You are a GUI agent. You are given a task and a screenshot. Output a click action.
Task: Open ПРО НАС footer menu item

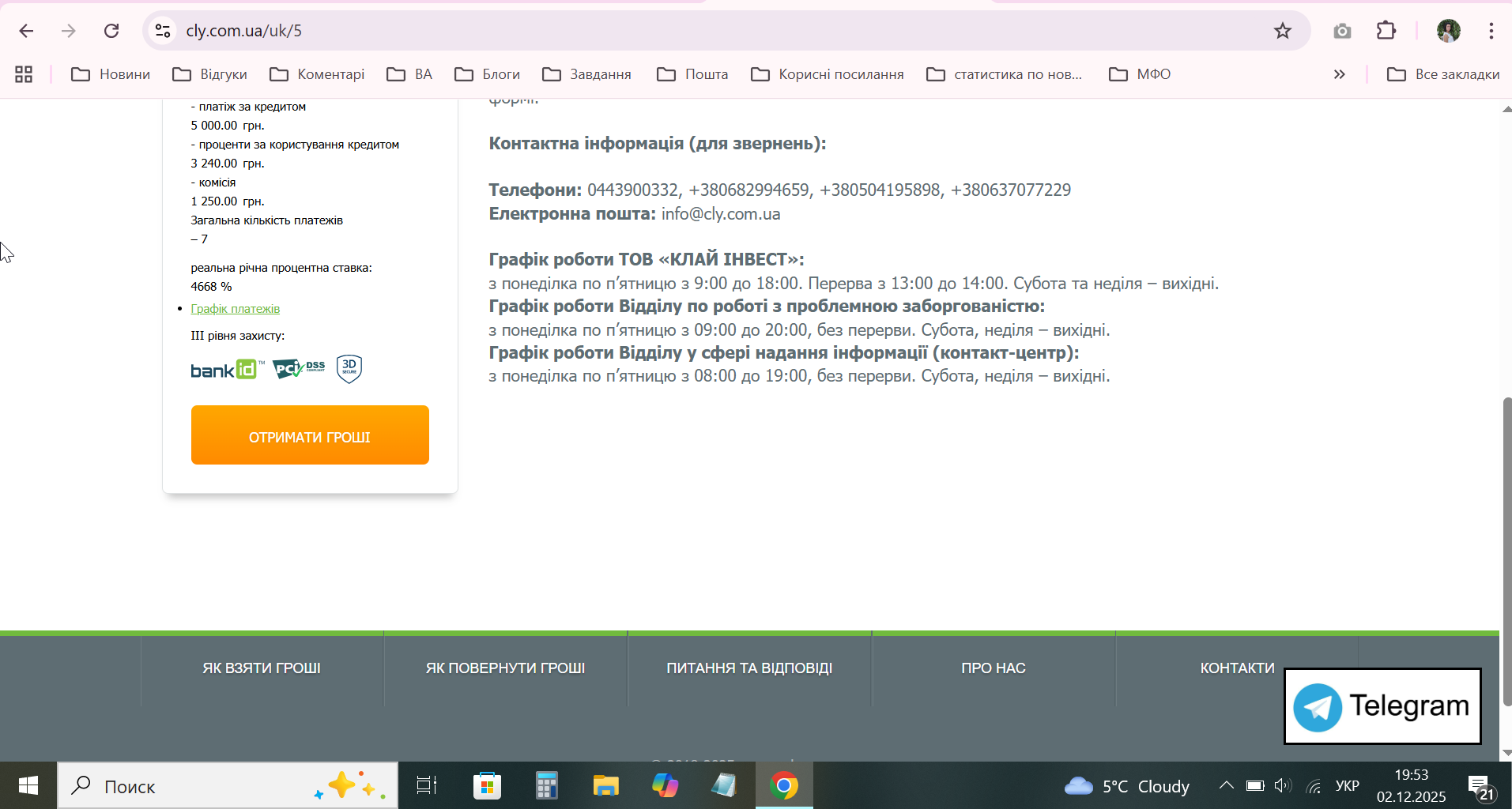994,668
